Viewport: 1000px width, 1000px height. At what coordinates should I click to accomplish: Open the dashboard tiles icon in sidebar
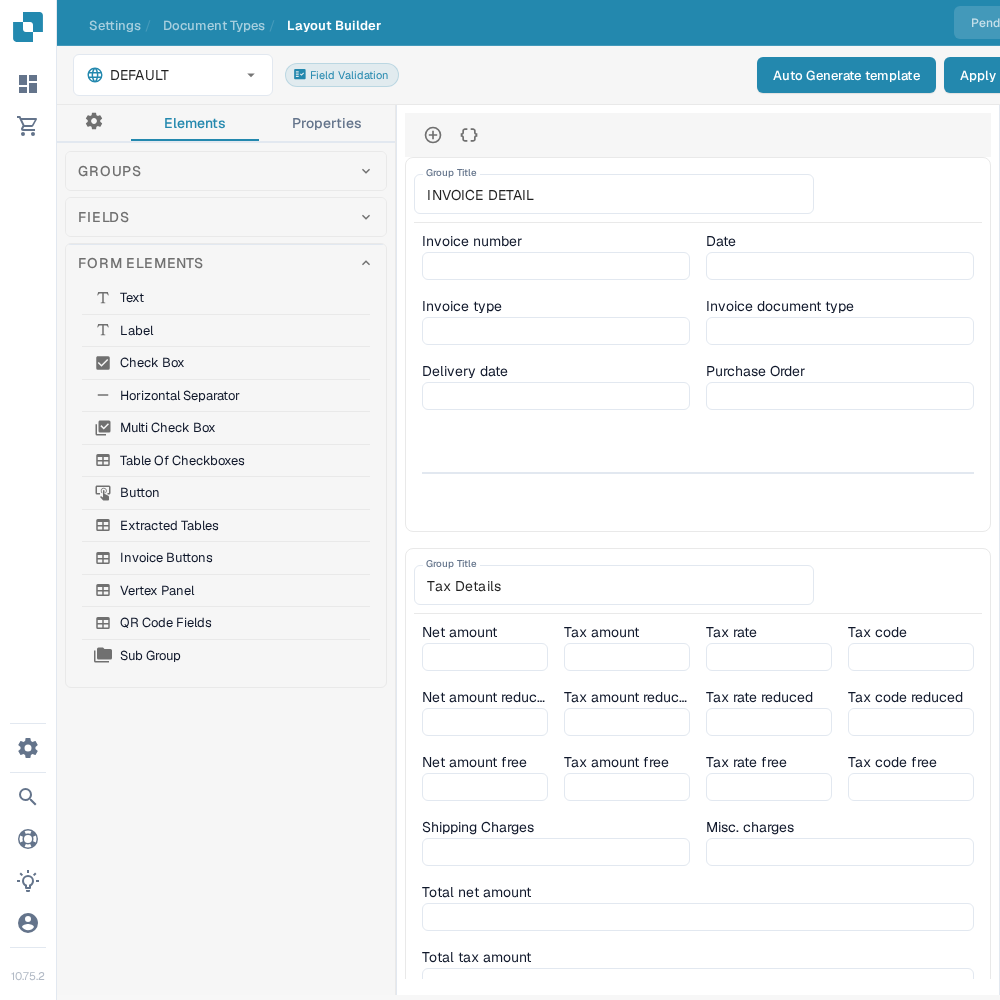click(x=28, y=84)
